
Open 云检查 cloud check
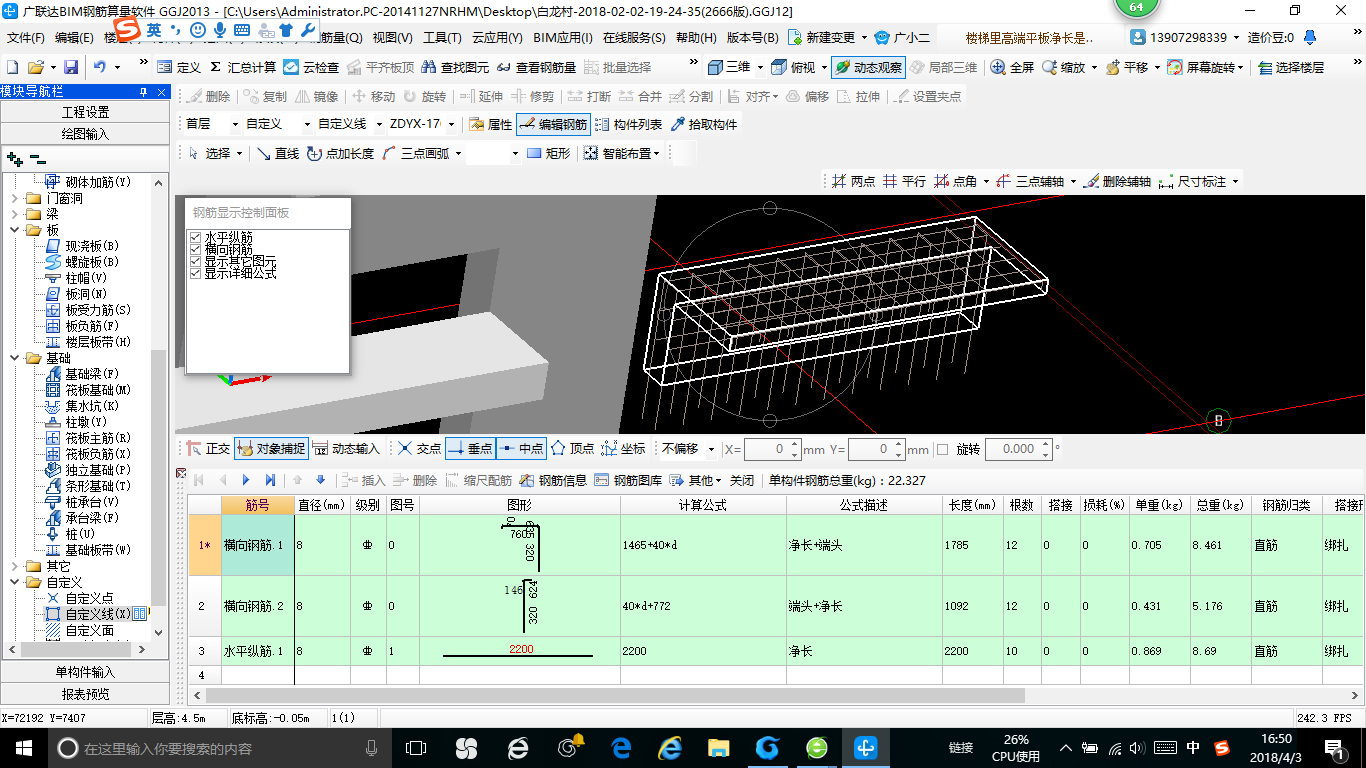pos(311,67)
